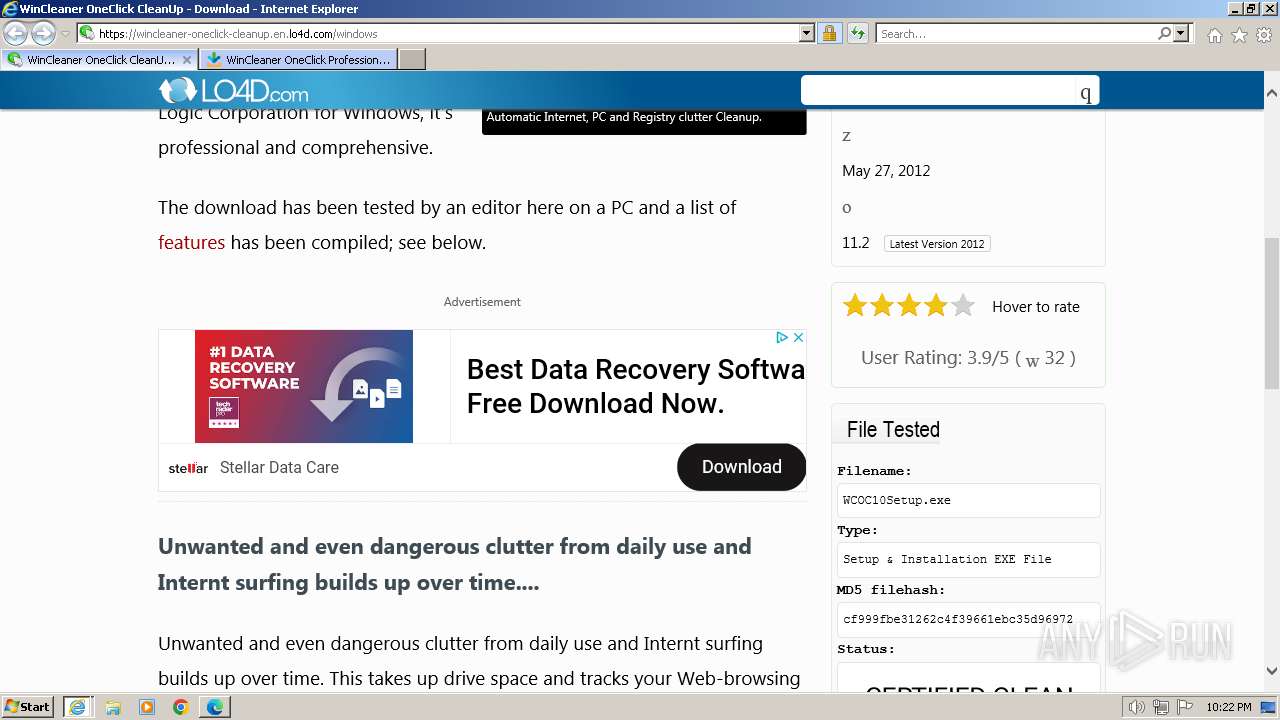Viewport: 1280px width, 720px height.
Task: Open the search provider dropdown arrow
Action: point(1181,33)
